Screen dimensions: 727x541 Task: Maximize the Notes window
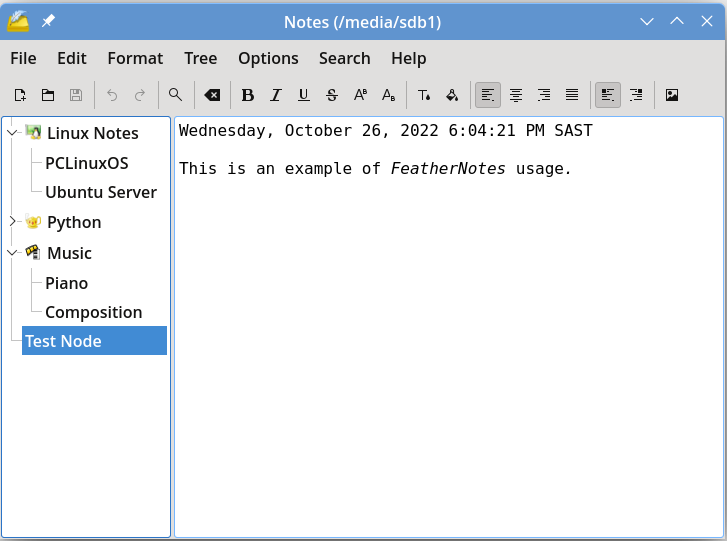(677, 21)
